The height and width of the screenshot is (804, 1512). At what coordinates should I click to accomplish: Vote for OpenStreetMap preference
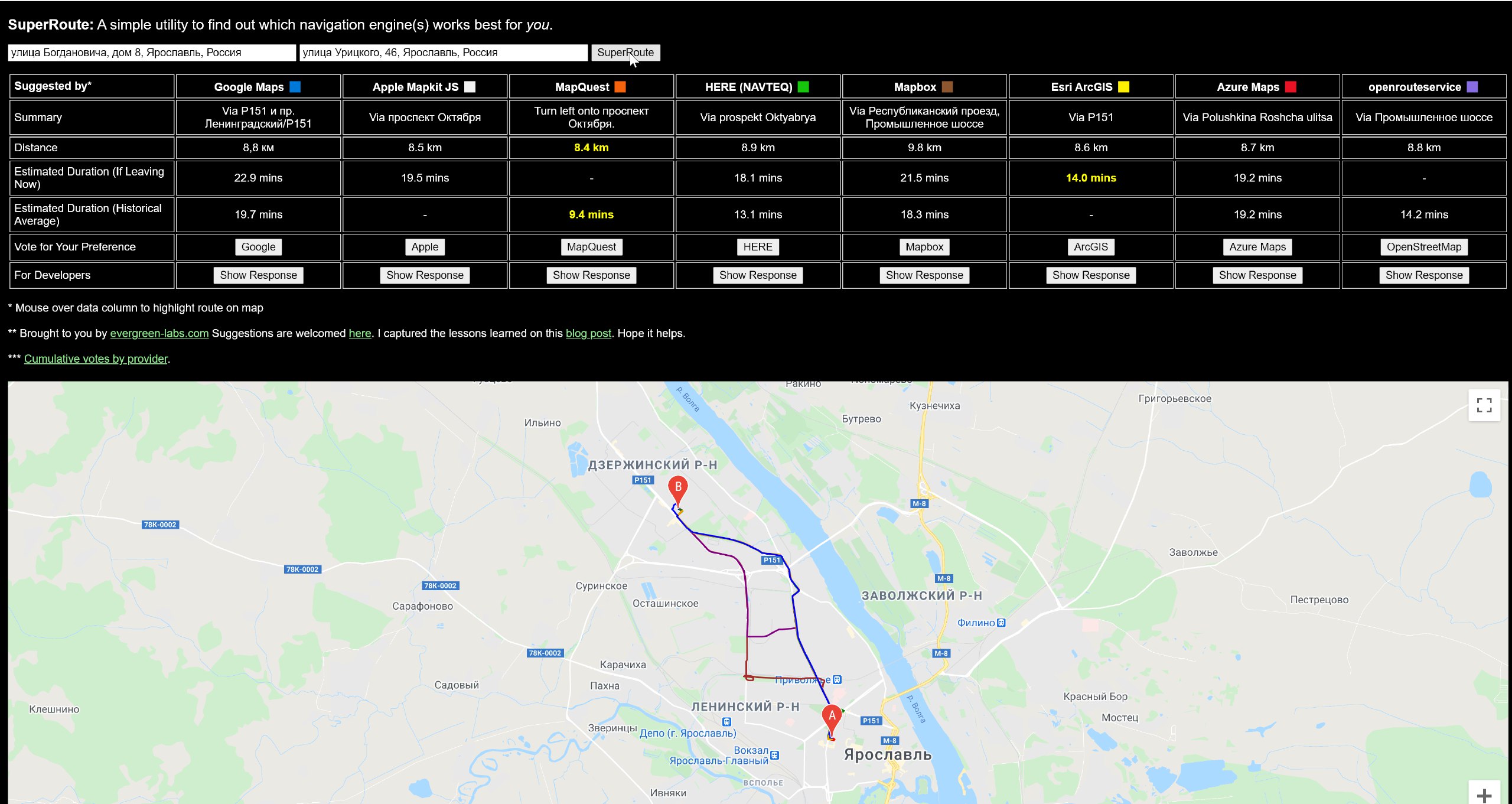coord(1423,247)
